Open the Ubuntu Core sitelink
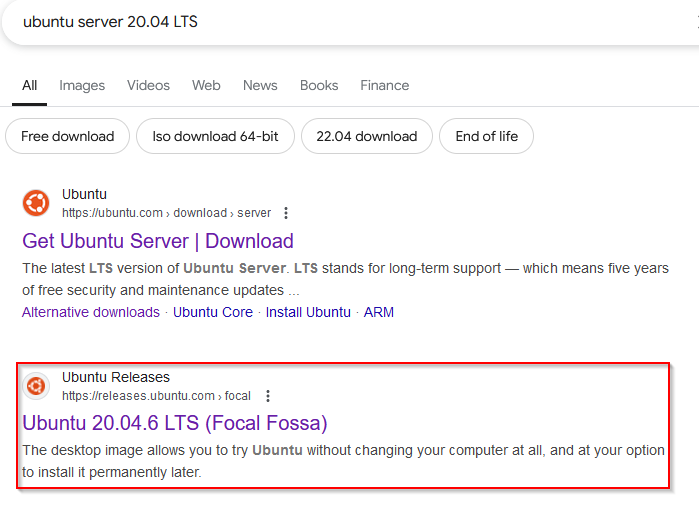 (x=213, y=312)
